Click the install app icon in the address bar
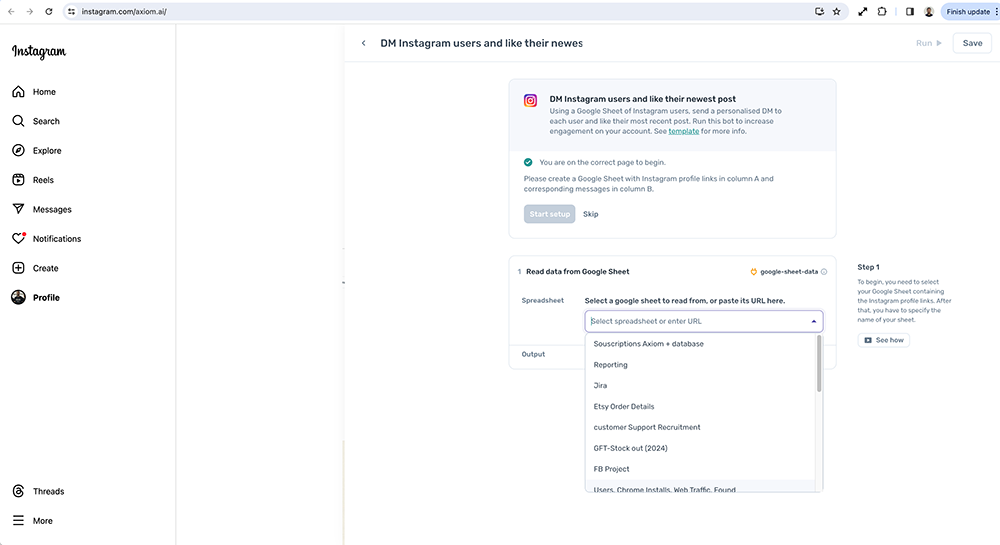The width and height of the screenshot is (1000, 545). pos(820,11)
